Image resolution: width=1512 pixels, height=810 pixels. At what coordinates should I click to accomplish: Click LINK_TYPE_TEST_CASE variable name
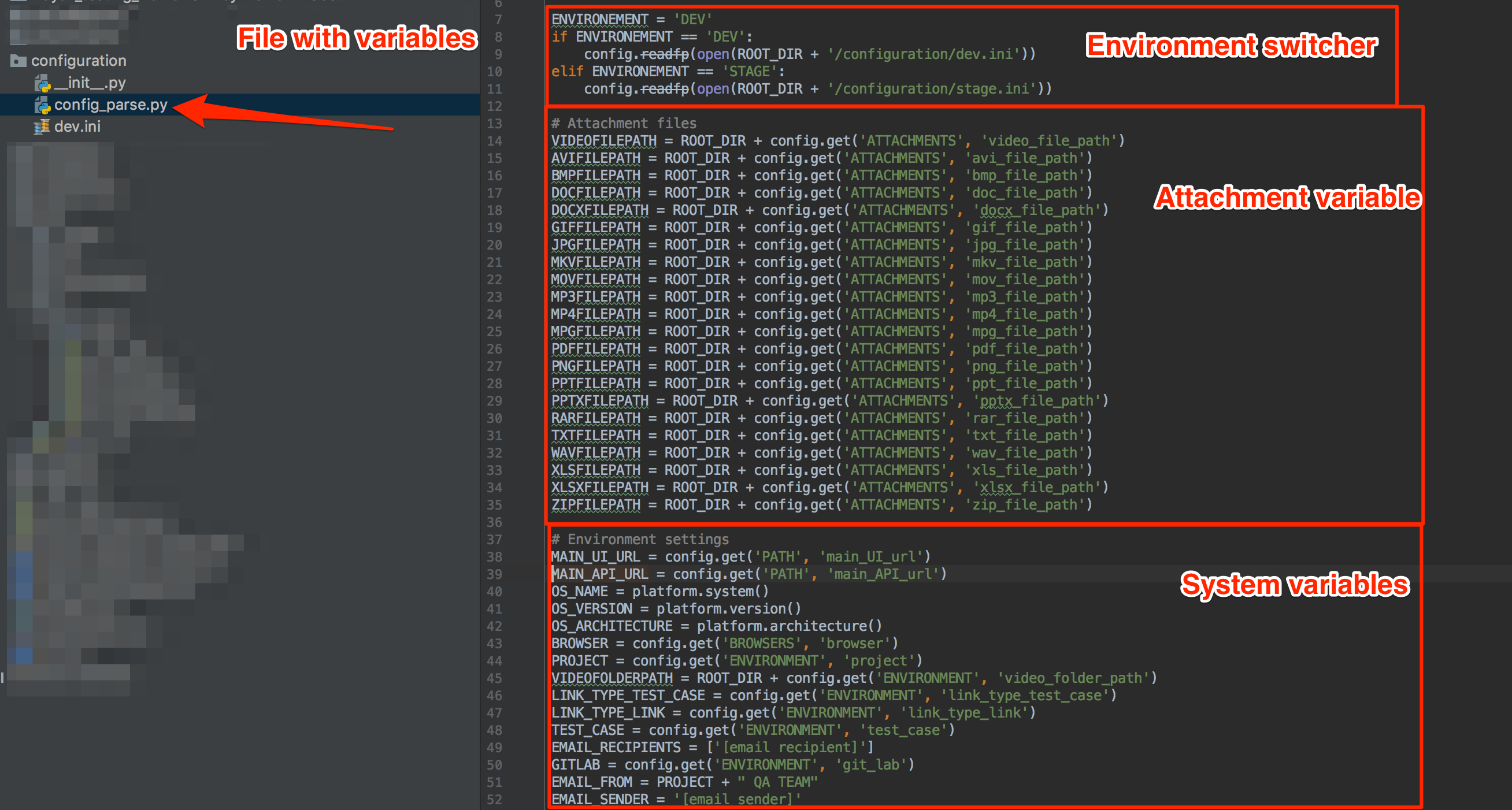628,696
